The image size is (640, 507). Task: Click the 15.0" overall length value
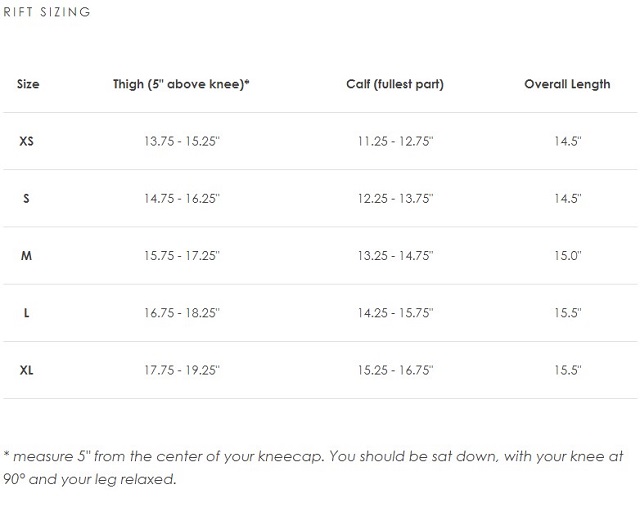point(568,256)
